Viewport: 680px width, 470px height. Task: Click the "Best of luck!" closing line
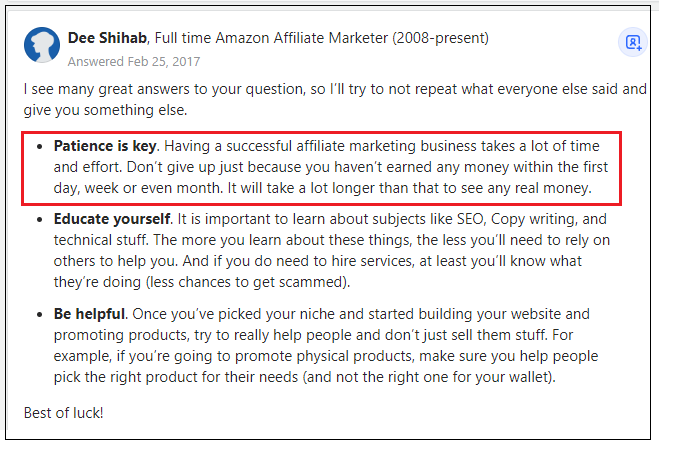(x=63, y=411)
